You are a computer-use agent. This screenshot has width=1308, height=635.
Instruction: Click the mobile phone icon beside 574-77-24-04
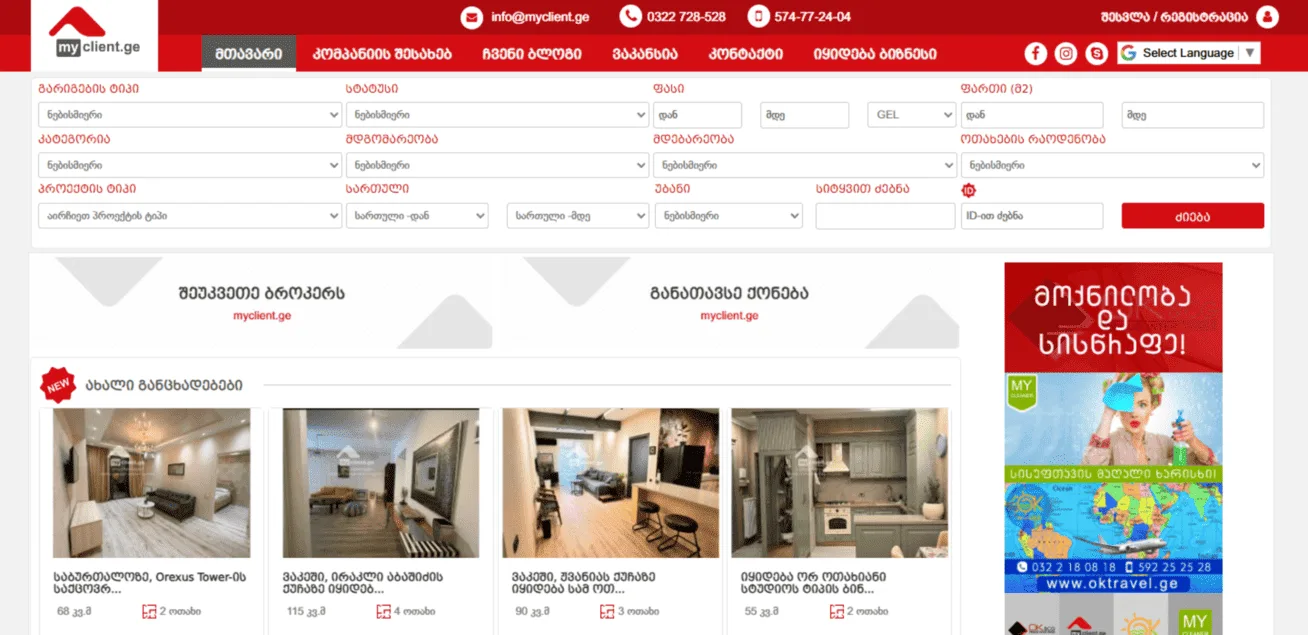(759, 17)
